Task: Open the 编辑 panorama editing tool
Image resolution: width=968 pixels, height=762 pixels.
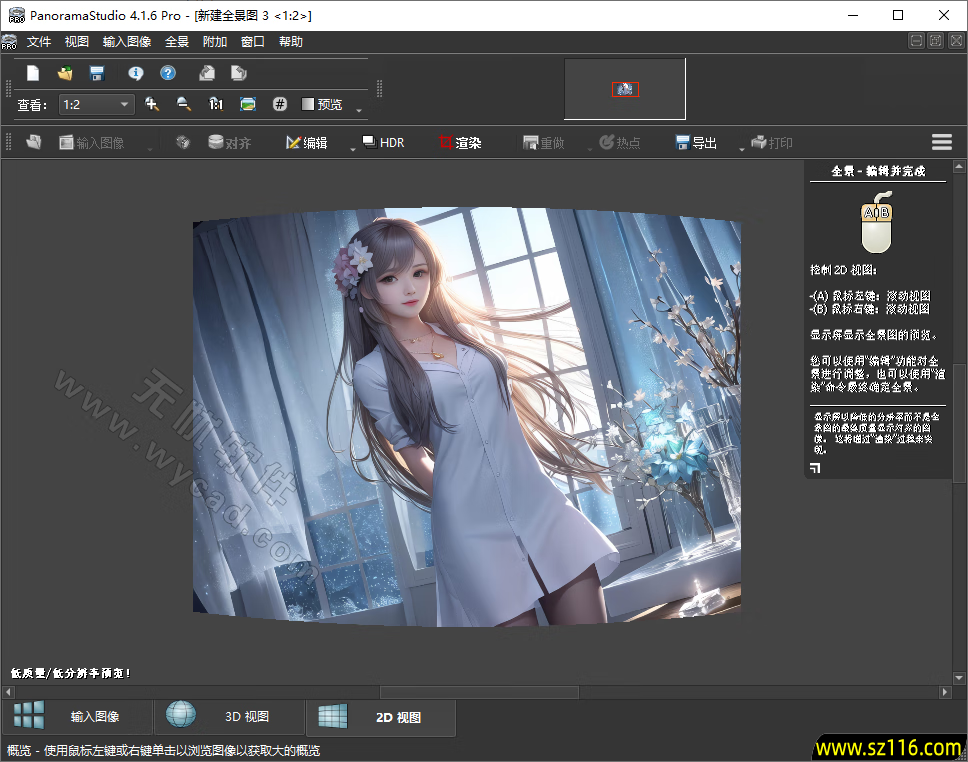Action: 306,142
